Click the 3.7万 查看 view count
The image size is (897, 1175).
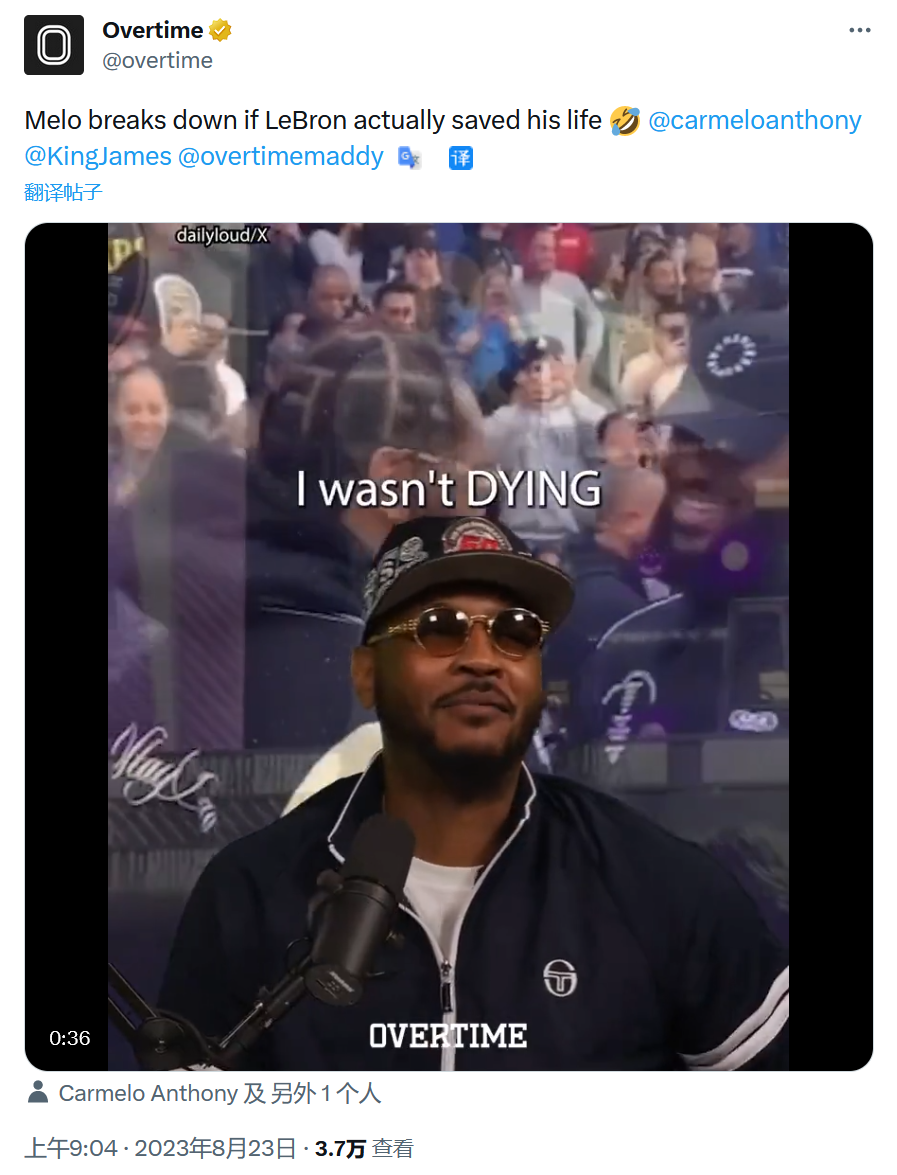[x=364, y=1148]
